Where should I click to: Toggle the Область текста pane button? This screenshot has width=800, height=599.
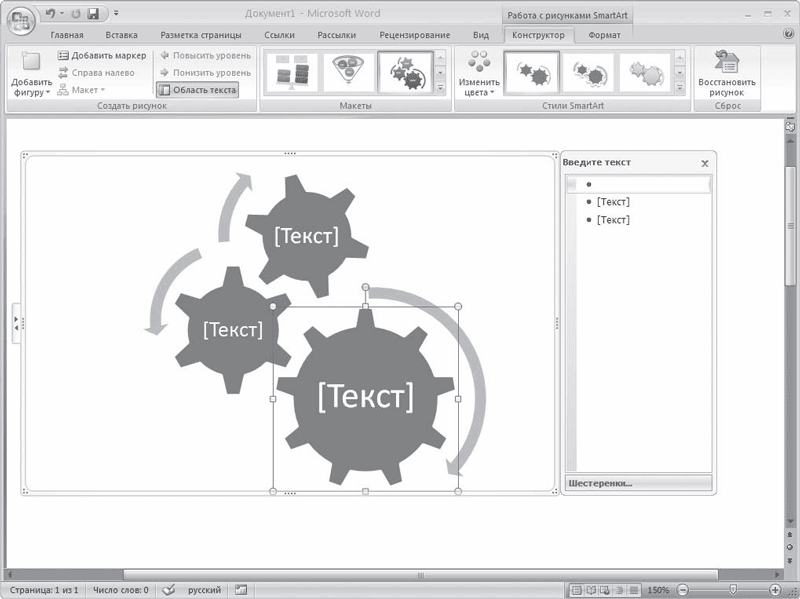pos(197,90)
